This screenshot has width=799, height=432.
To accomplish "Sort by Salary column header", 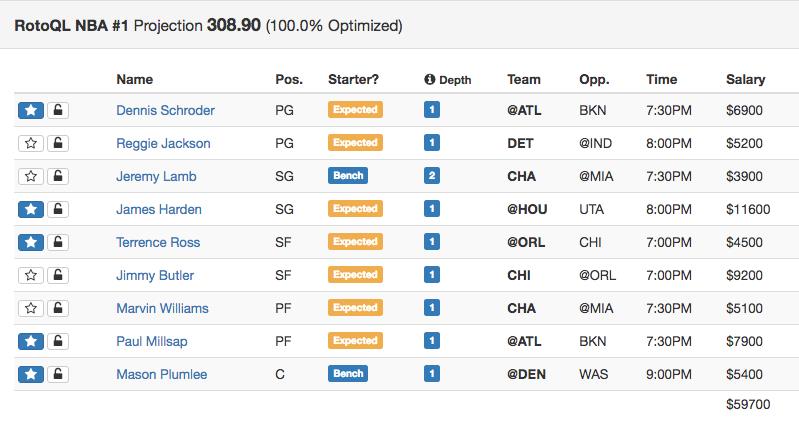I will coord(745,79).
